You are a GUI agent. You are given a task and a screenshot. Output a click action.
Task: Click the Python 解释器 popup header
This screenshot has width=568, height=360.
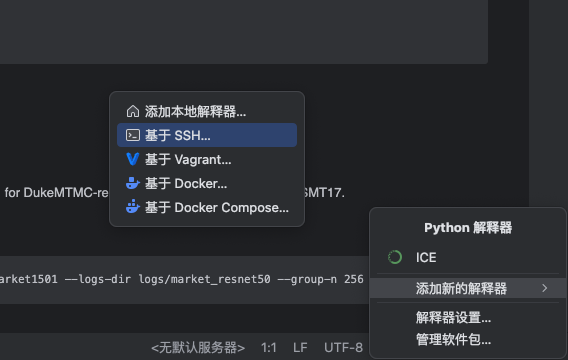click(x=468, y=228)
